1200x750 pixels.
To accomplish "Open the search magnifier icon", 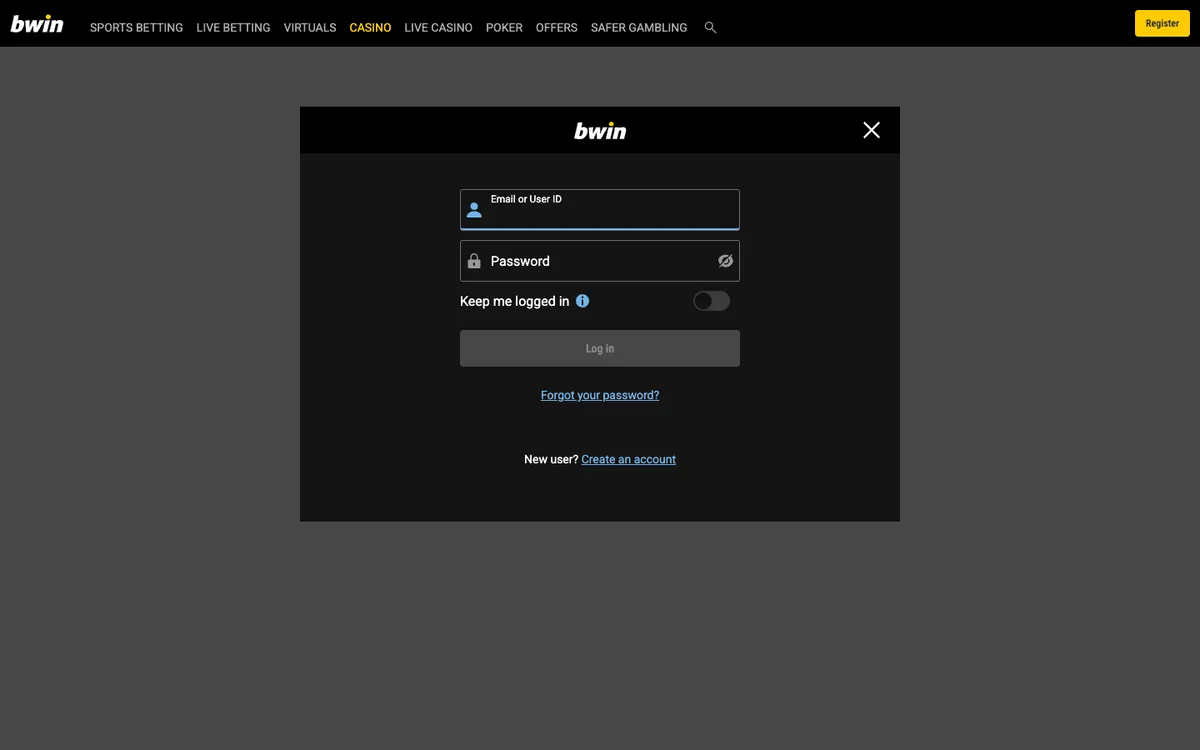I will tap(710, 28).
